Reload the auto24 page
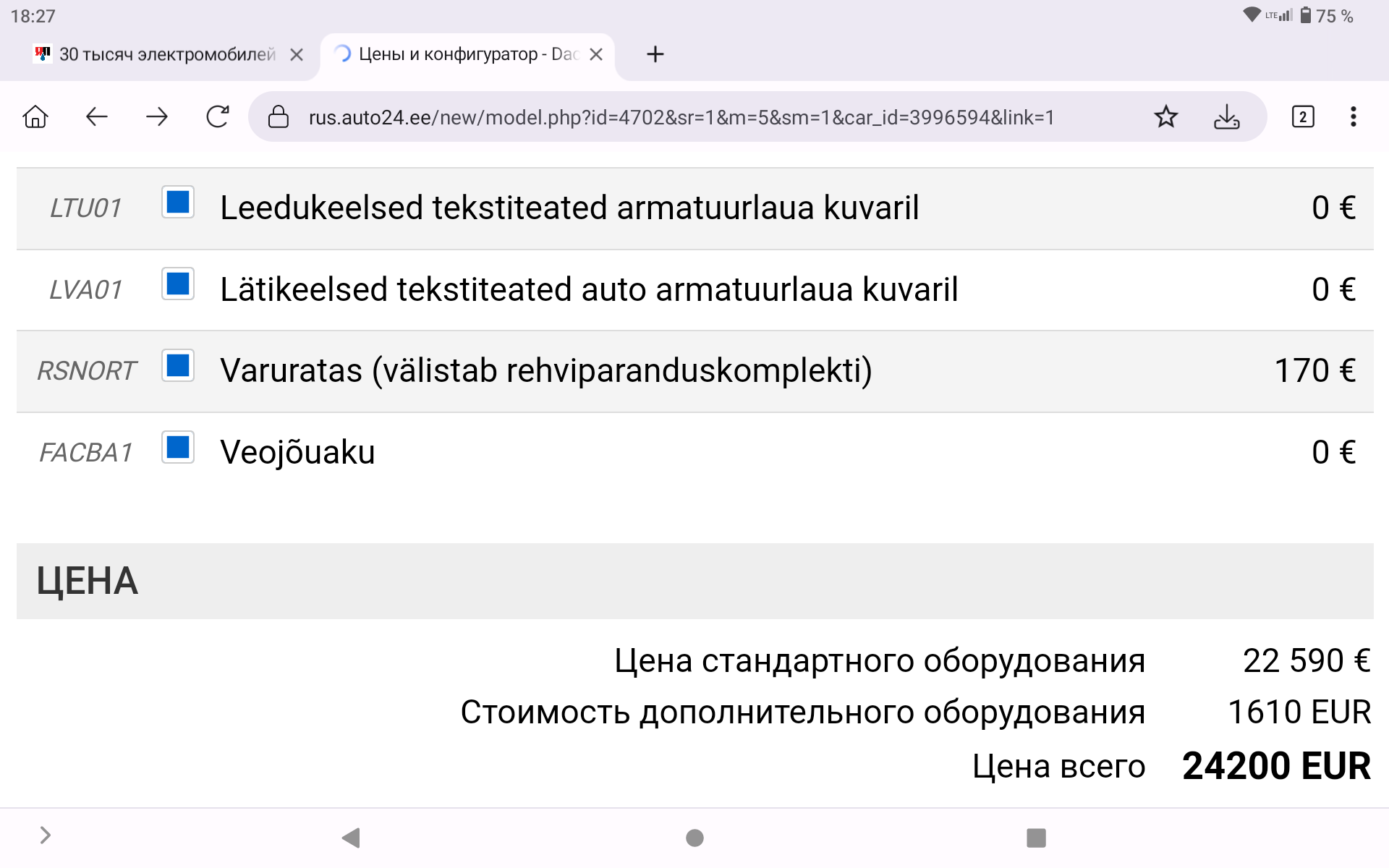 pos(218,116)
